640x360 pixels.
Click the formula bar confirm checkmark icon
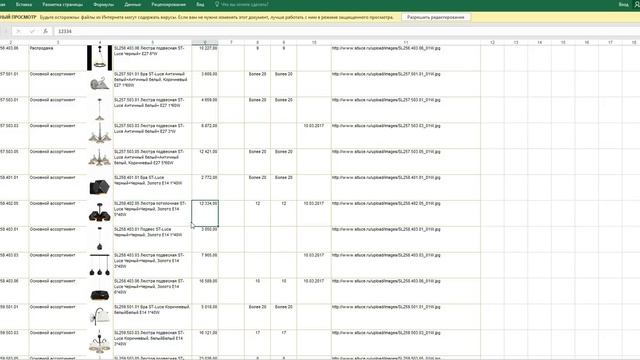point(32,31)
